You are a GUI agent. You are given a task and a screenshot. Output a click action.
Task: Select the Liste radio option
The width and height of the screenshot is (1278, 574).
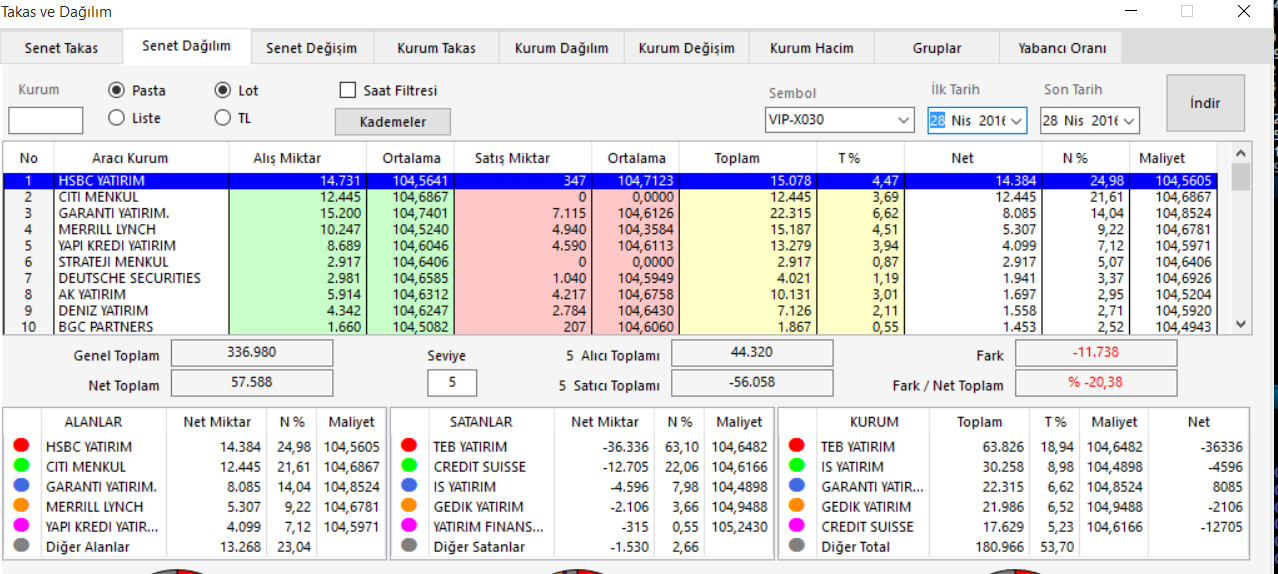(x=116, y=118)
